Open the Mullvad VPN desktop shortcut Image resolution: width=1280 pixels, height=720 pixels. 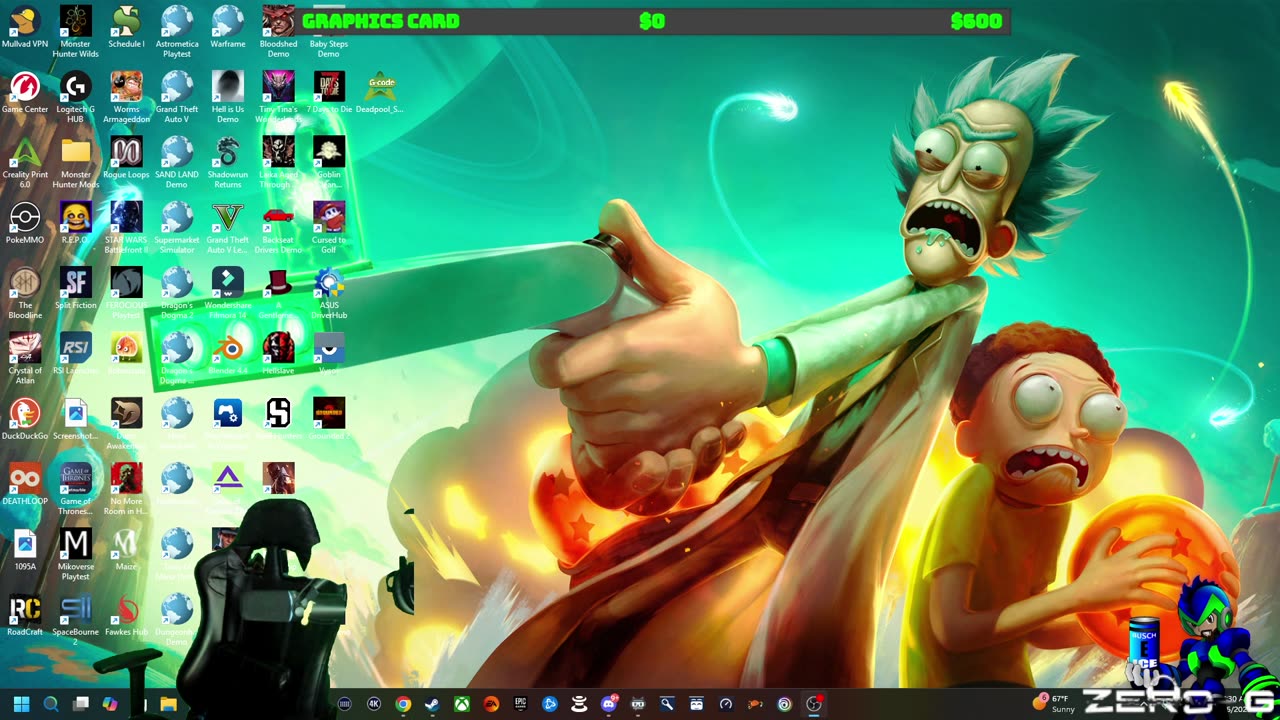point(25,28)
